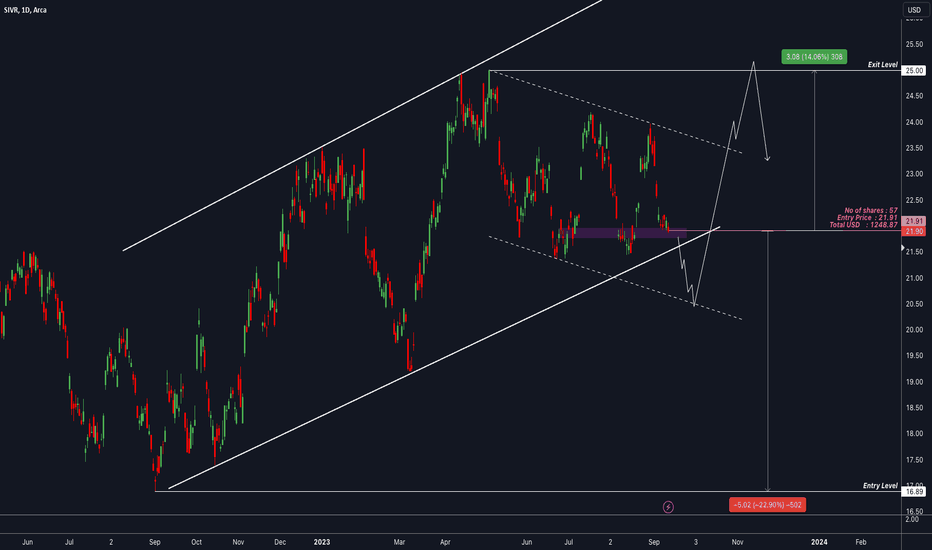Click the 20.00 price axis value

[x=914, y=330]
